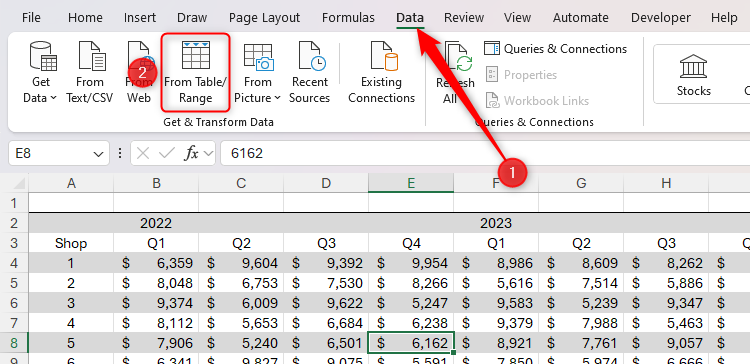Open the Automate tab
Image resolution: width=750 pixels, height=364 pixels.
(x=581, y=18)
